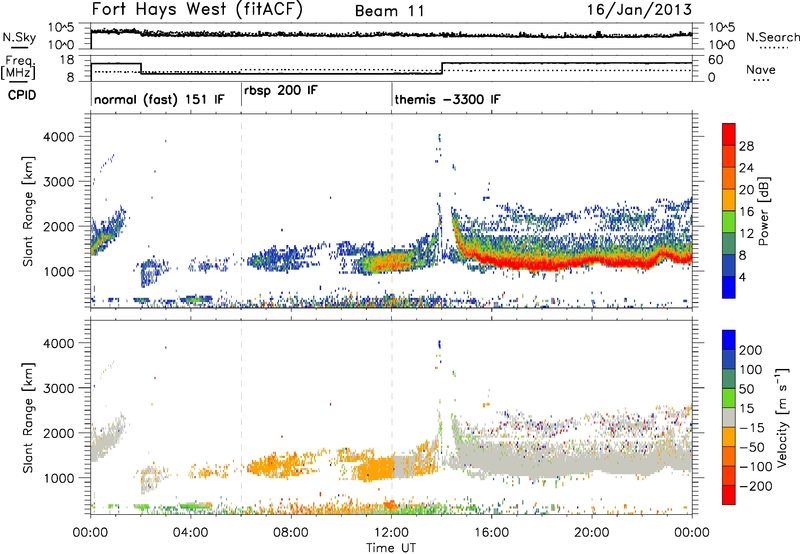800x554 pixels.
Task: Click the "Nave" legend label
Action: pos(761,69)
